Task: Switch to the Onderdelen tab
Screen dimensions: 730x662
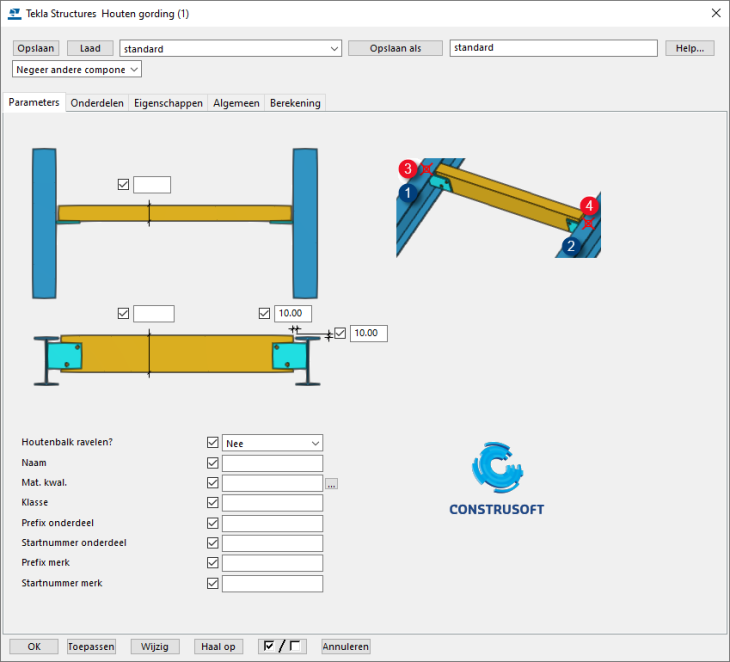Action: click(97, 103)
